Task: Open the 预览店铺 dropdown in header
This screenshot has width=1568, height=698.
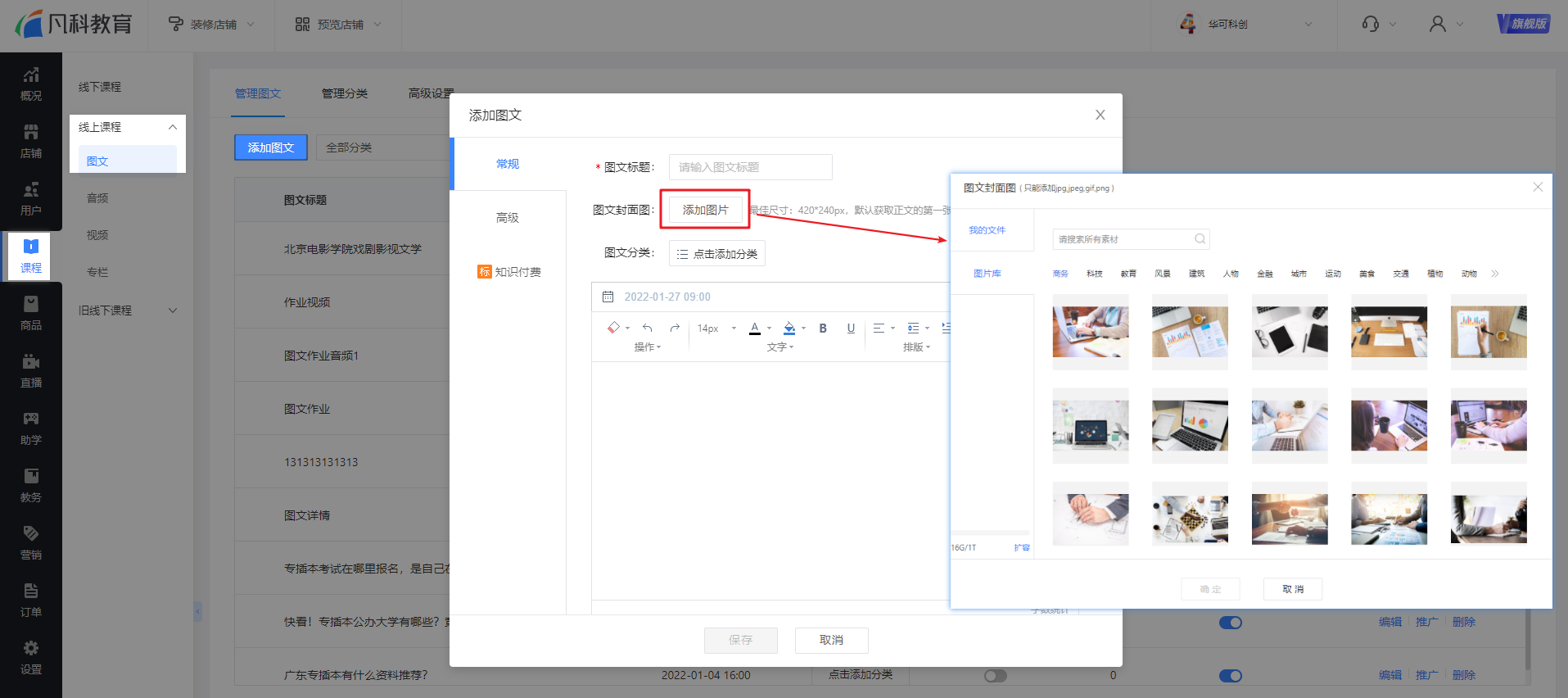Action: (x=338, y=25)
